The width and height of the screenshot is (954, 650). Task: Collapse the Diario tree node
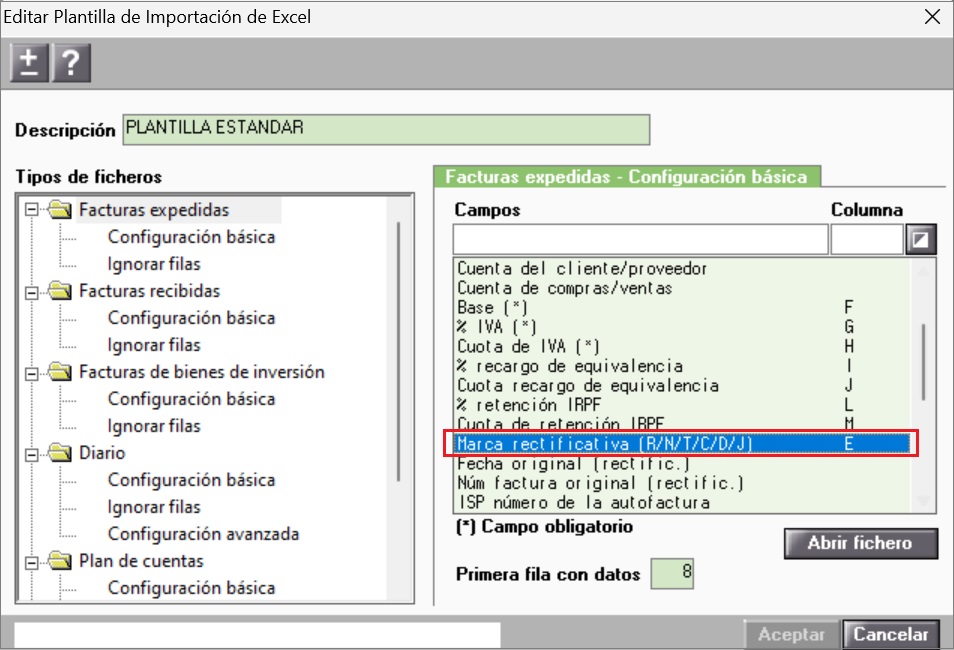click(32, 454)
